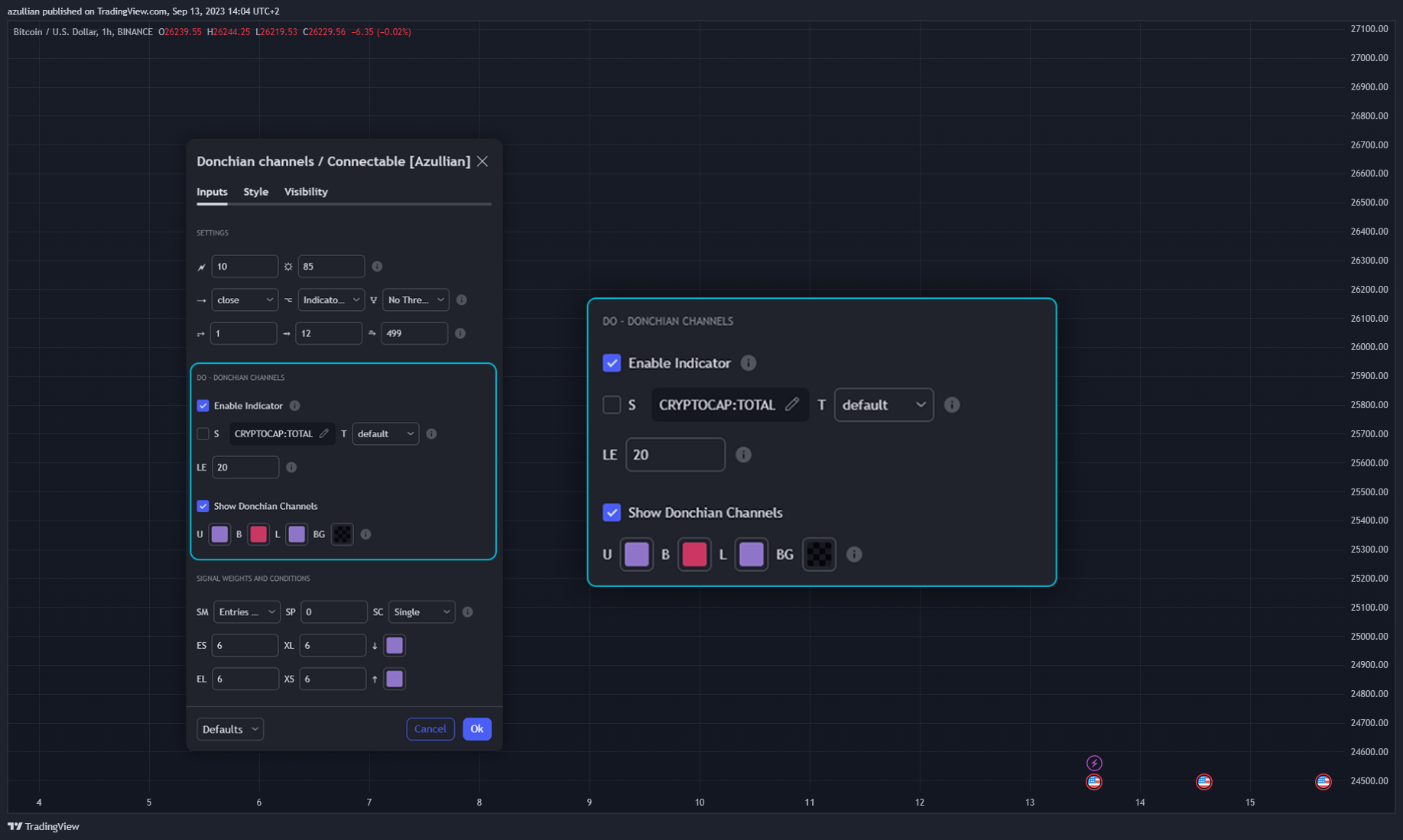The height and width of the screenshot is (840, 1403).
Task: Open the 'close' source dropdown
Action: 245,300
